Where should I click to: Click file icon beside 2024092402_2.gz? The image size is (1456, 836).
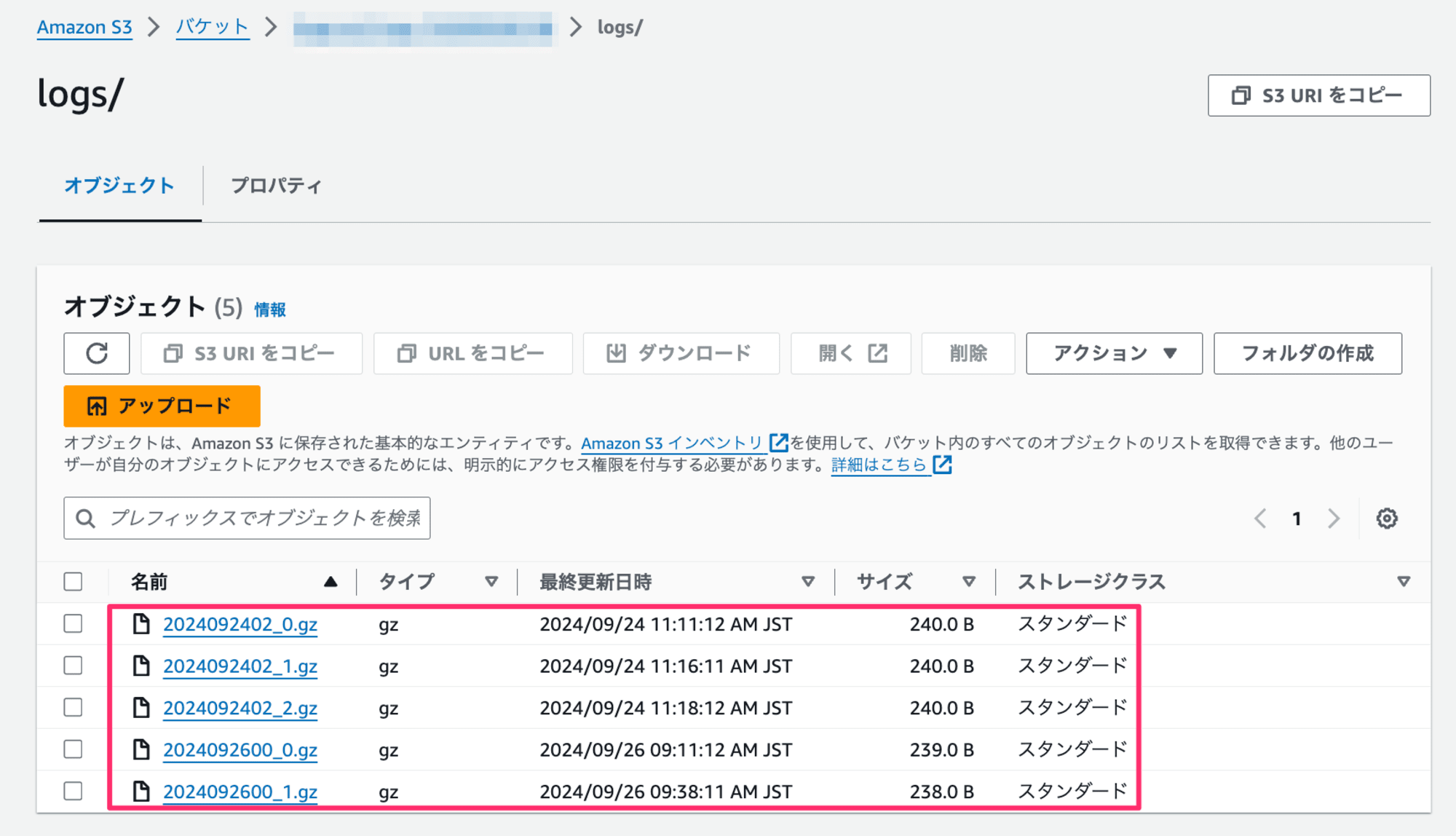pyautogui.click(x=141, y=708)
